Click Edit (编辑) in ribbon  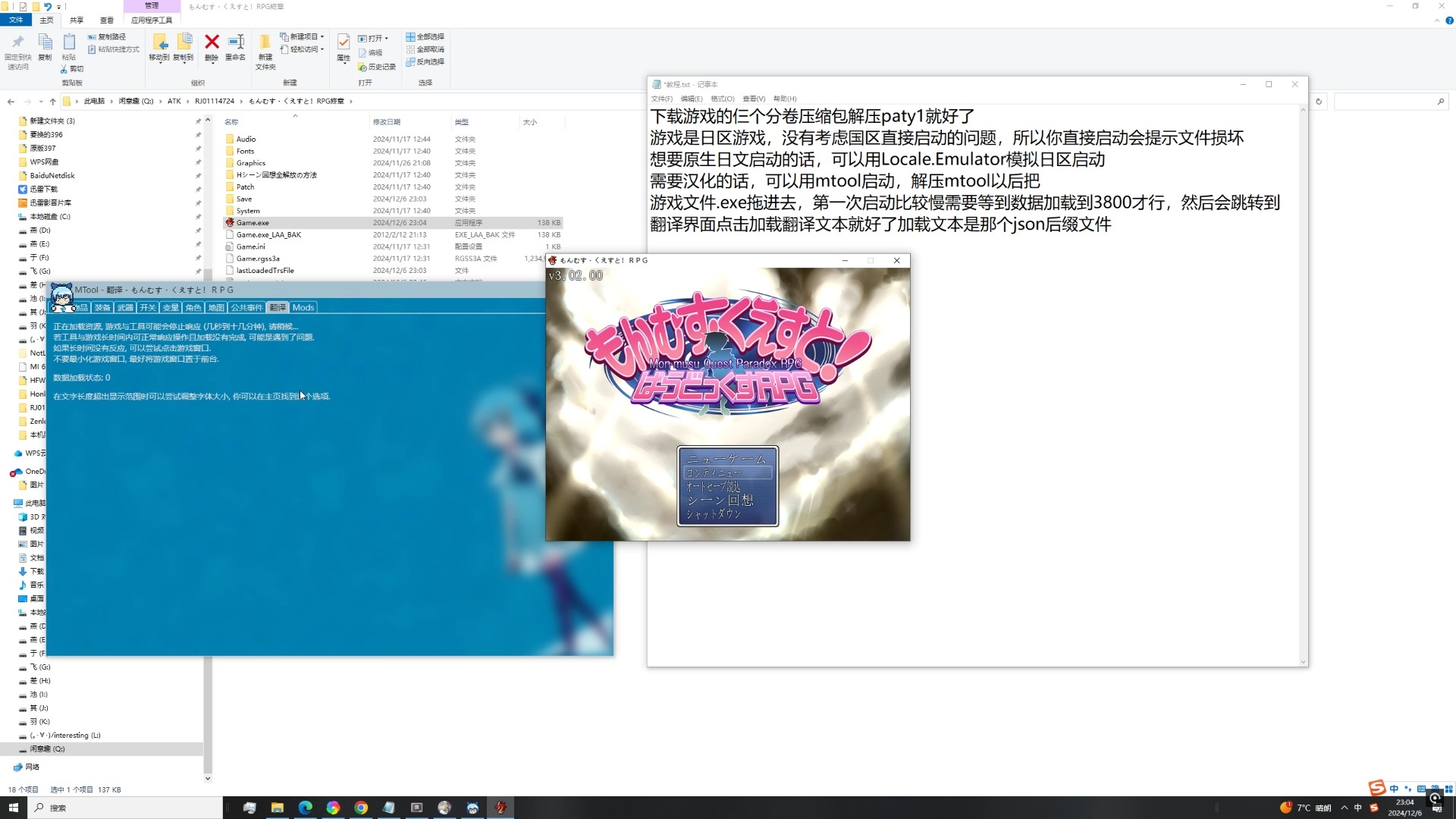coord(371,52)
